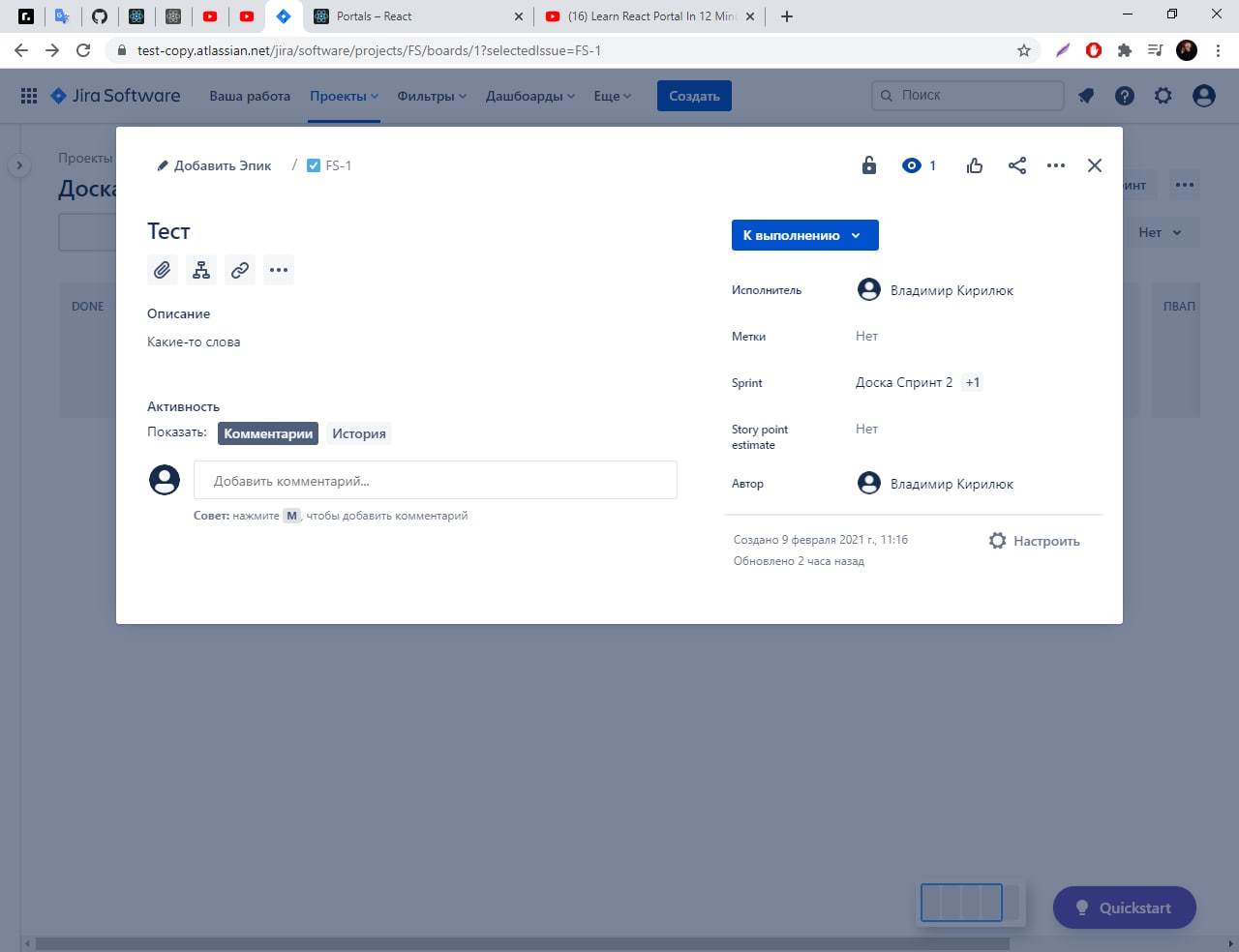Close the Portals – React tab

[x=519, y=16]
